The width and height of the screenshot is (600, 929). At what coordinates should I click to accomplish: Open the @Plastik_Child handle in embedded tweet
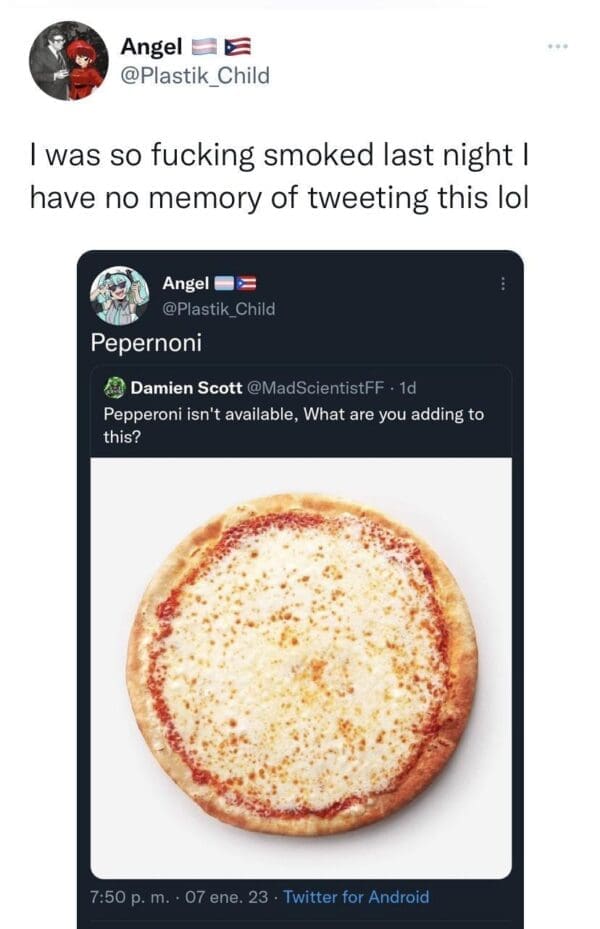[218, 308]
